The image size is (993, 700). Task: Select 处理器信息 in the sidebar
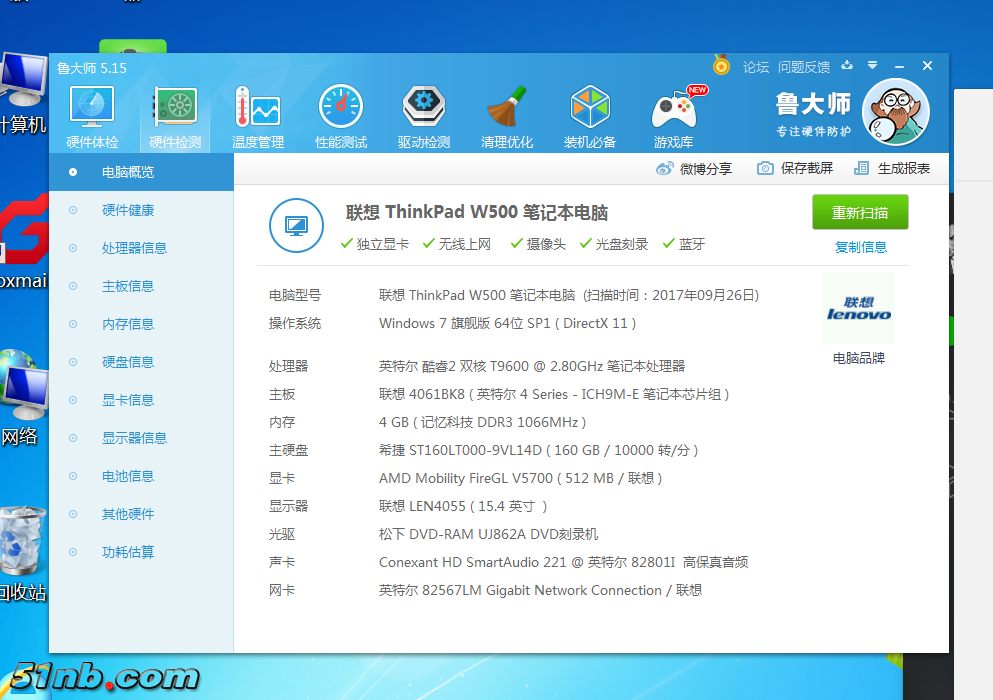134,248
